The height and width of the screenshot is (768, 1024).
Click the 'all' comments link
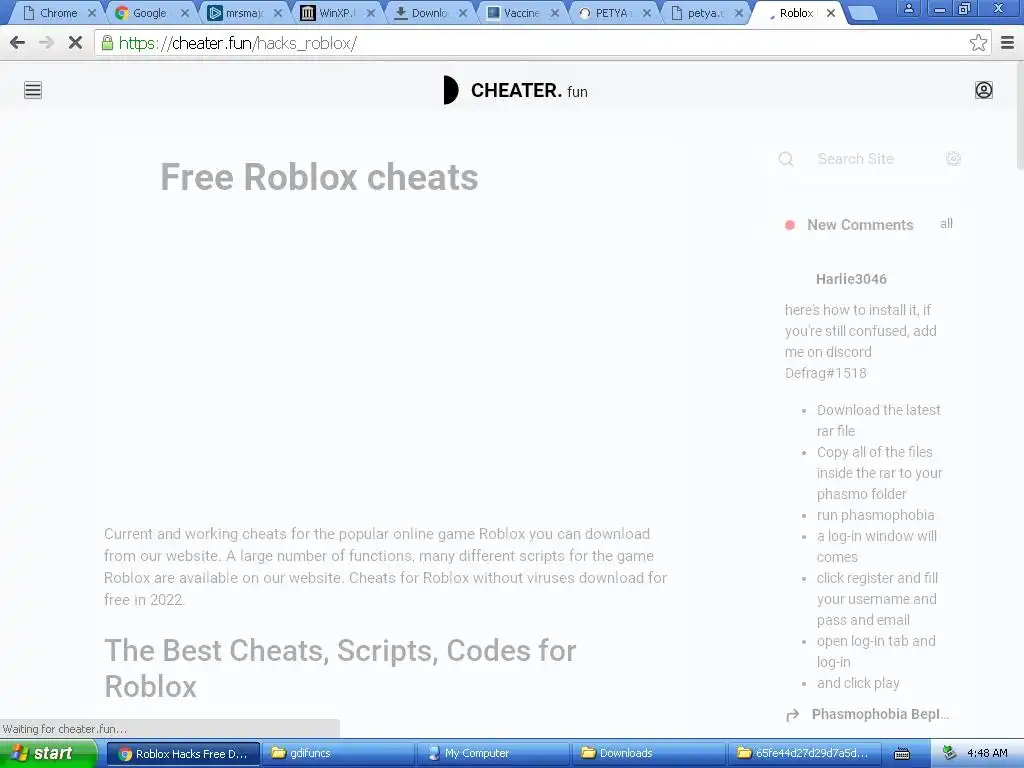pyautogui.click(x=946, y=224)
